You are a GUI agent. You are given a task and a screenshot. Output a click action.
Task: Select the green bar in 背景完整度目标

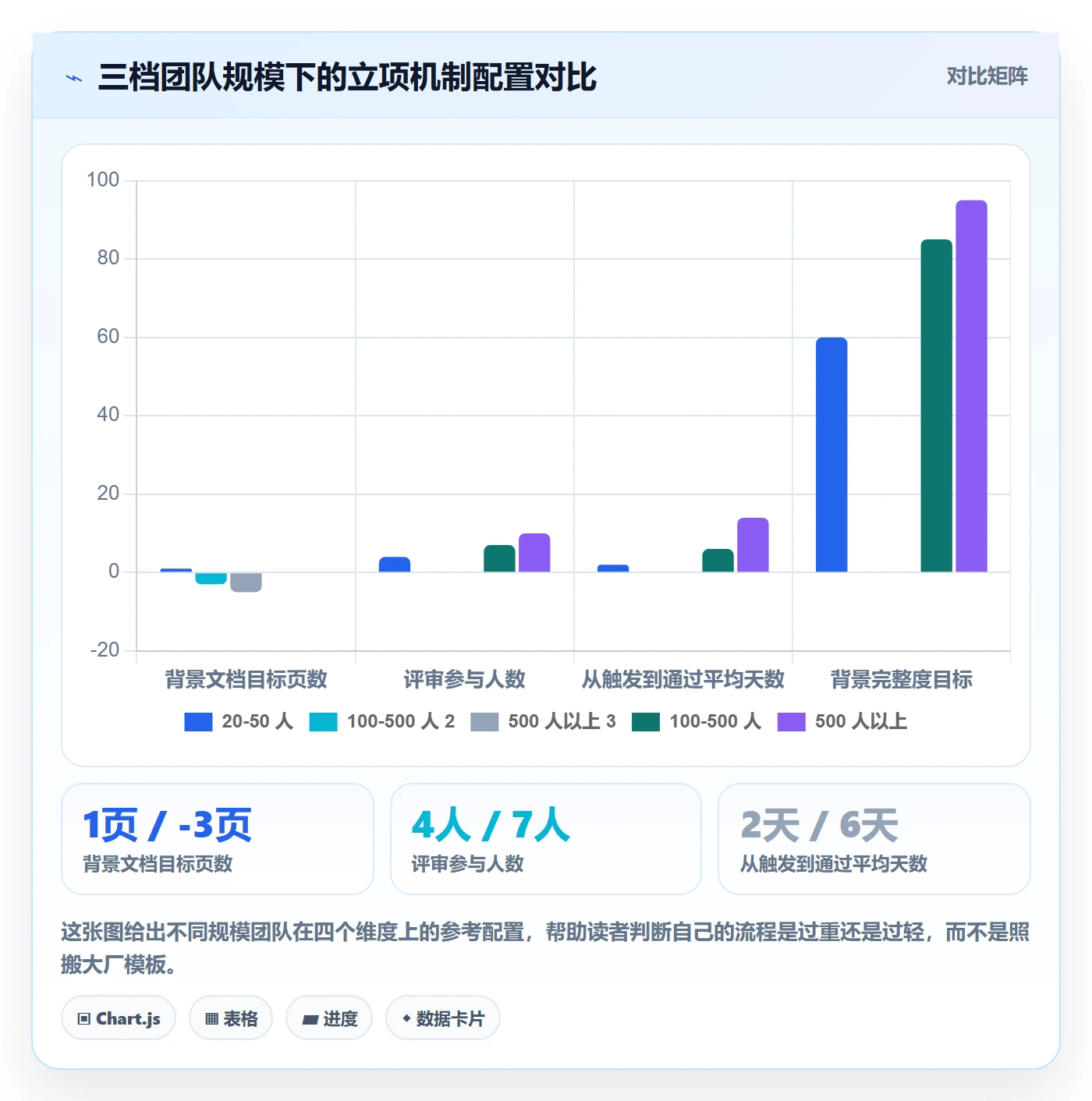click(936, 405)
